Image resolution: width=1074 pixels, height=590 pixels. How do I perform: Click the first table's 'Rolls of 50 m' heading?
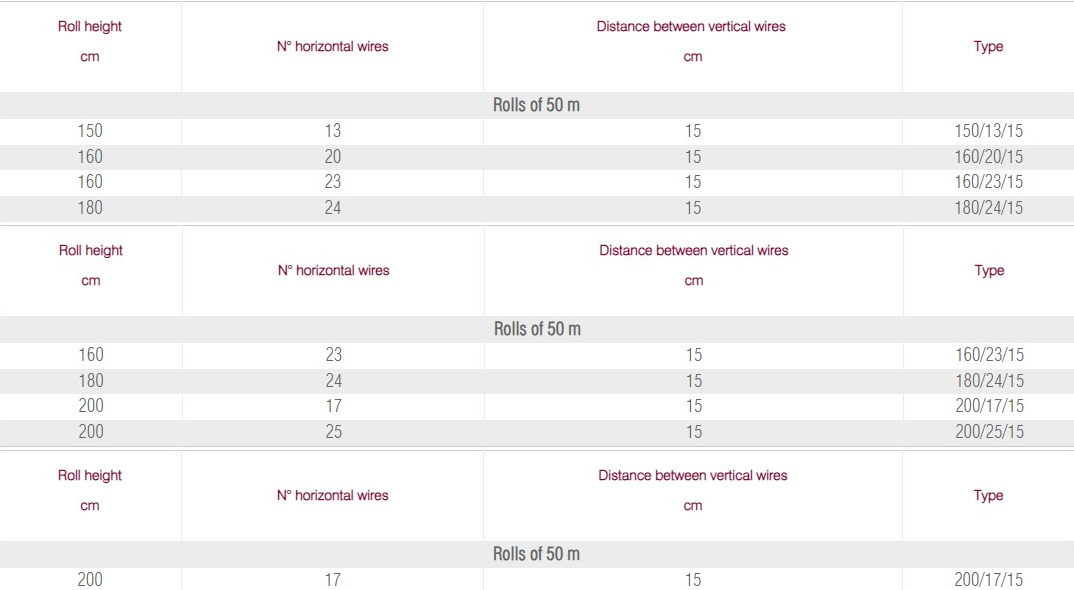pyautogui.click(x=536, y=105)
